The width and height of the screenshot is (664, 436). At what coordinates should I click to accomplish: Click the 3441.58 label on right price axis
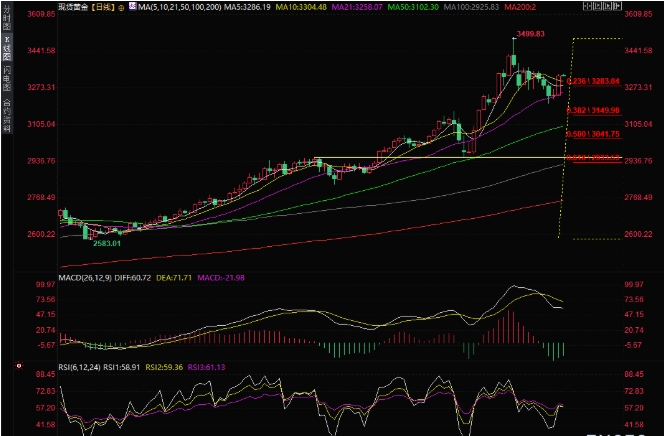(x=638, y=51)
